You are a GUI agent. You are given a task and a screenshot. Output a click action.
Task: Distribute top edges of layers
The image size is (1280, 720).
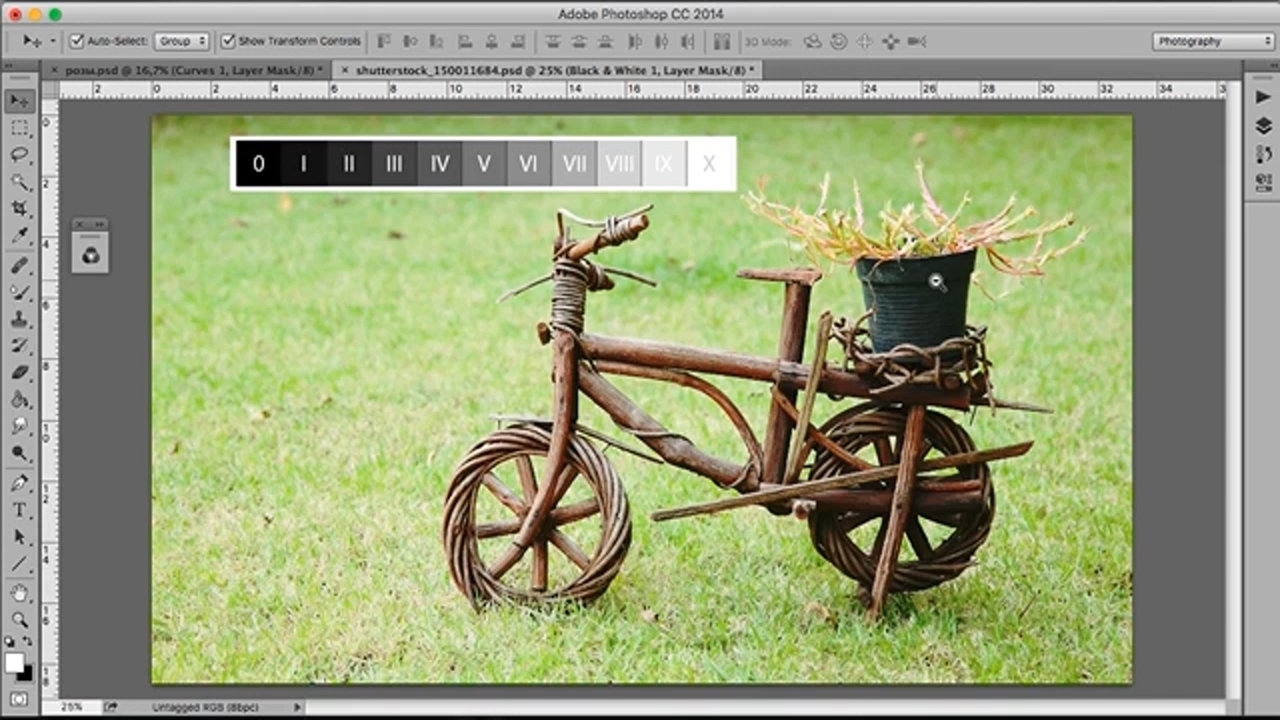553,41
